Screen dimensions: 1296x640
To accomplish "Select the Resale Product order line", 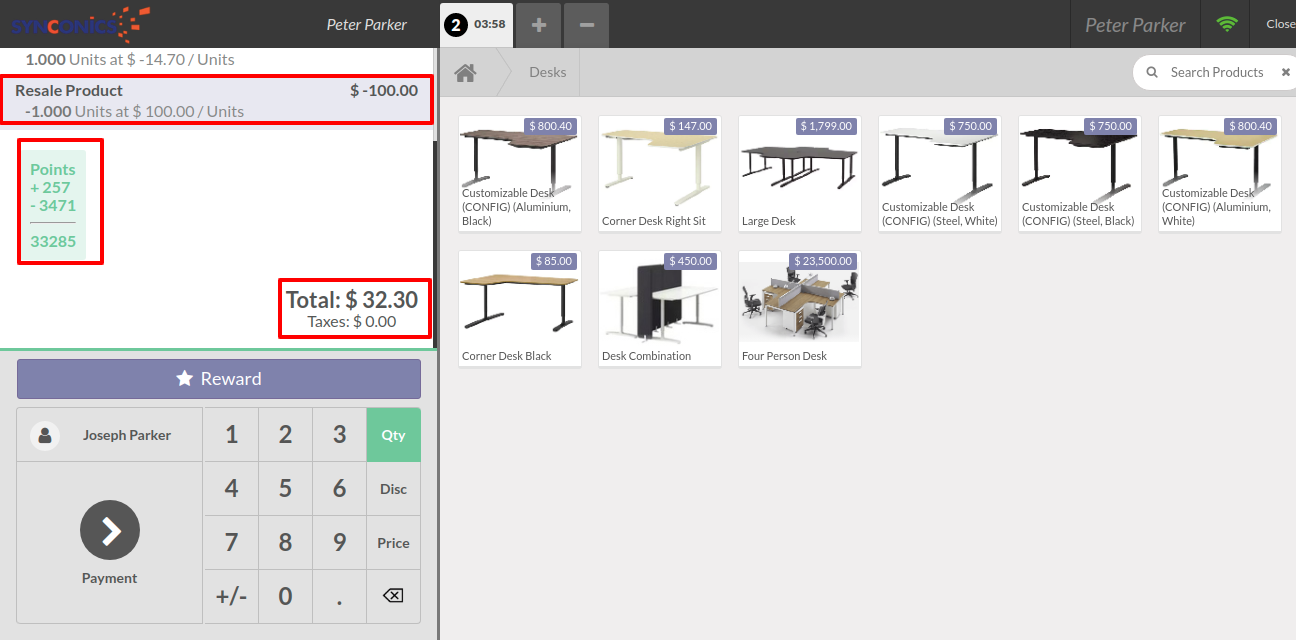I will [216, 100].
